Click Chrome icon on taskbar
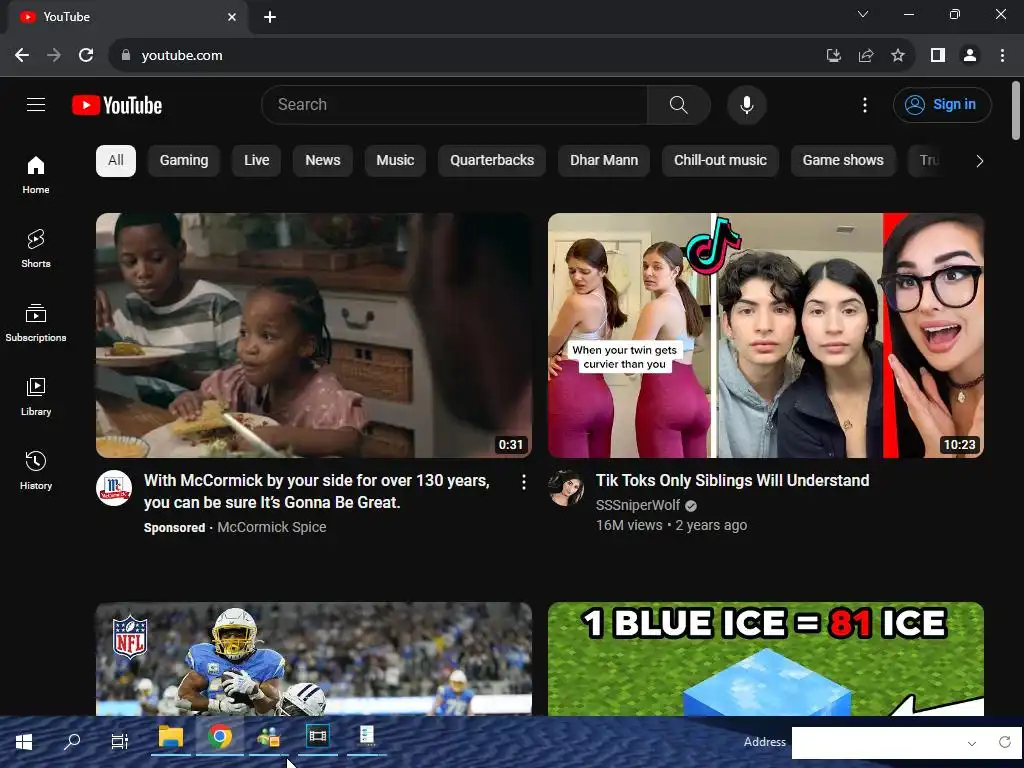The image size is (1024, 768). tap(220, 738)
